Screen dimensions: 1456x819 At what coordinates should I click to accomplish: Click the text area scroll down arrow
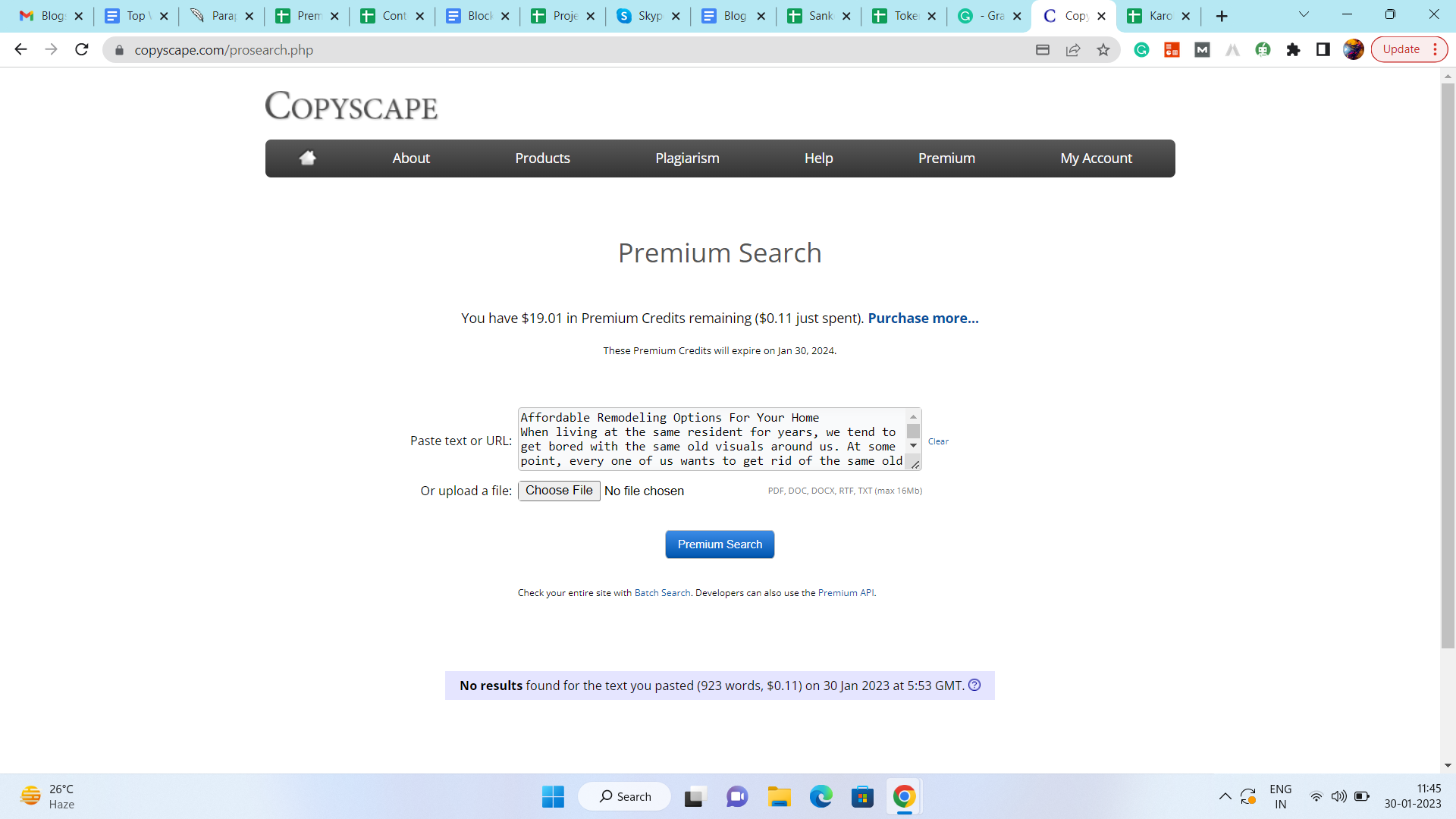pyautogui.click(x=913, y=446)
